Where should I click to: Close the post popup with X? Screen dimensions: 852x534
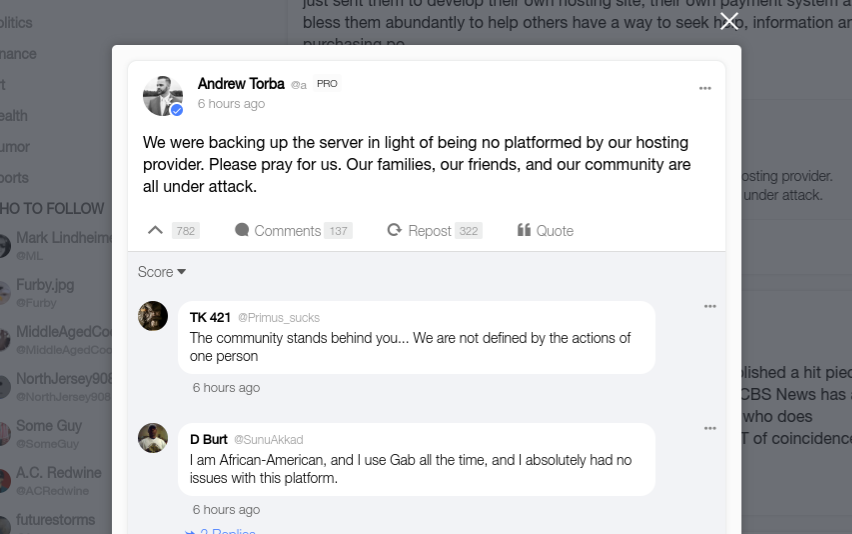coord(729,21)
